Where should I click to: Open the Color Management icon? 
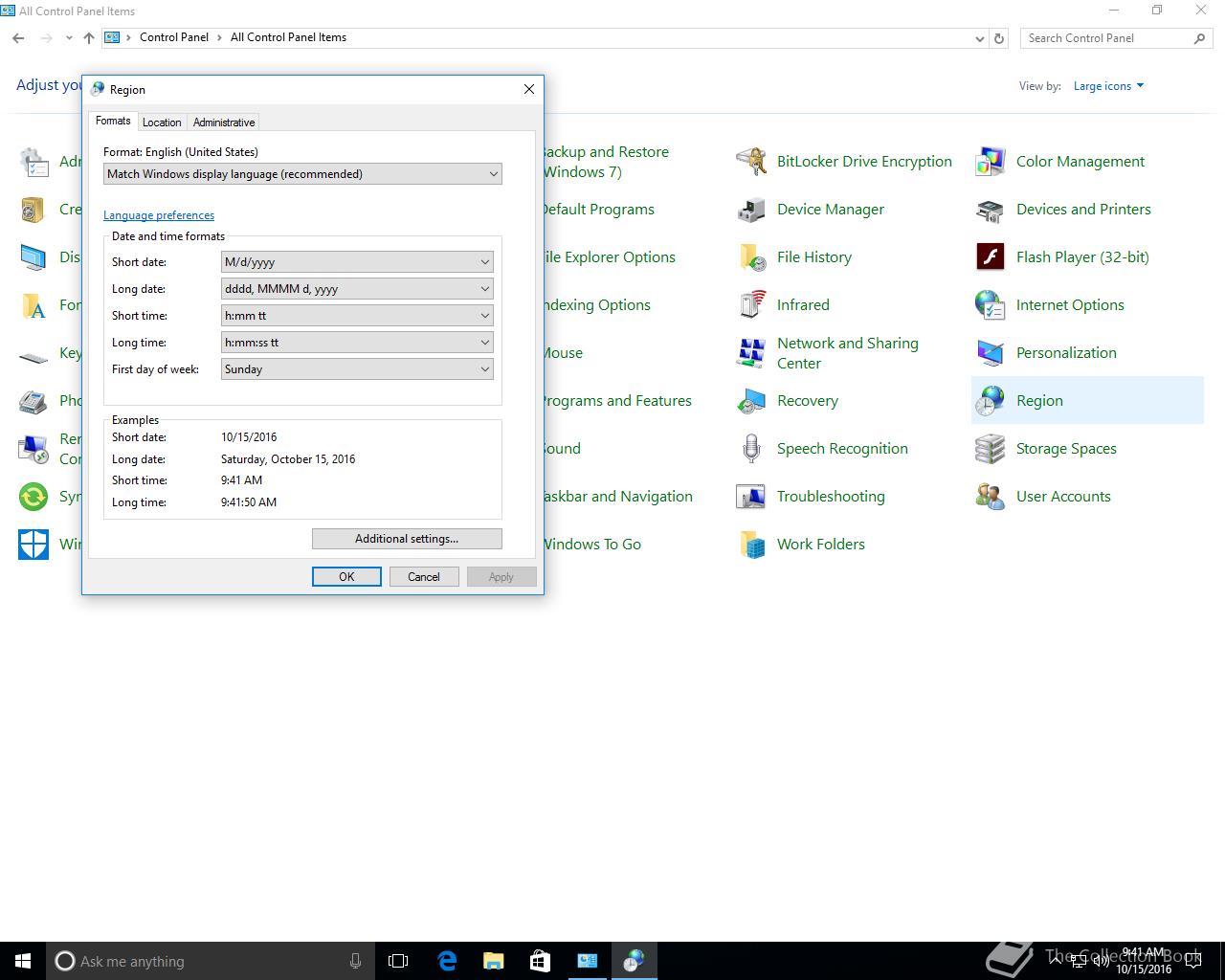pos(990,162)
